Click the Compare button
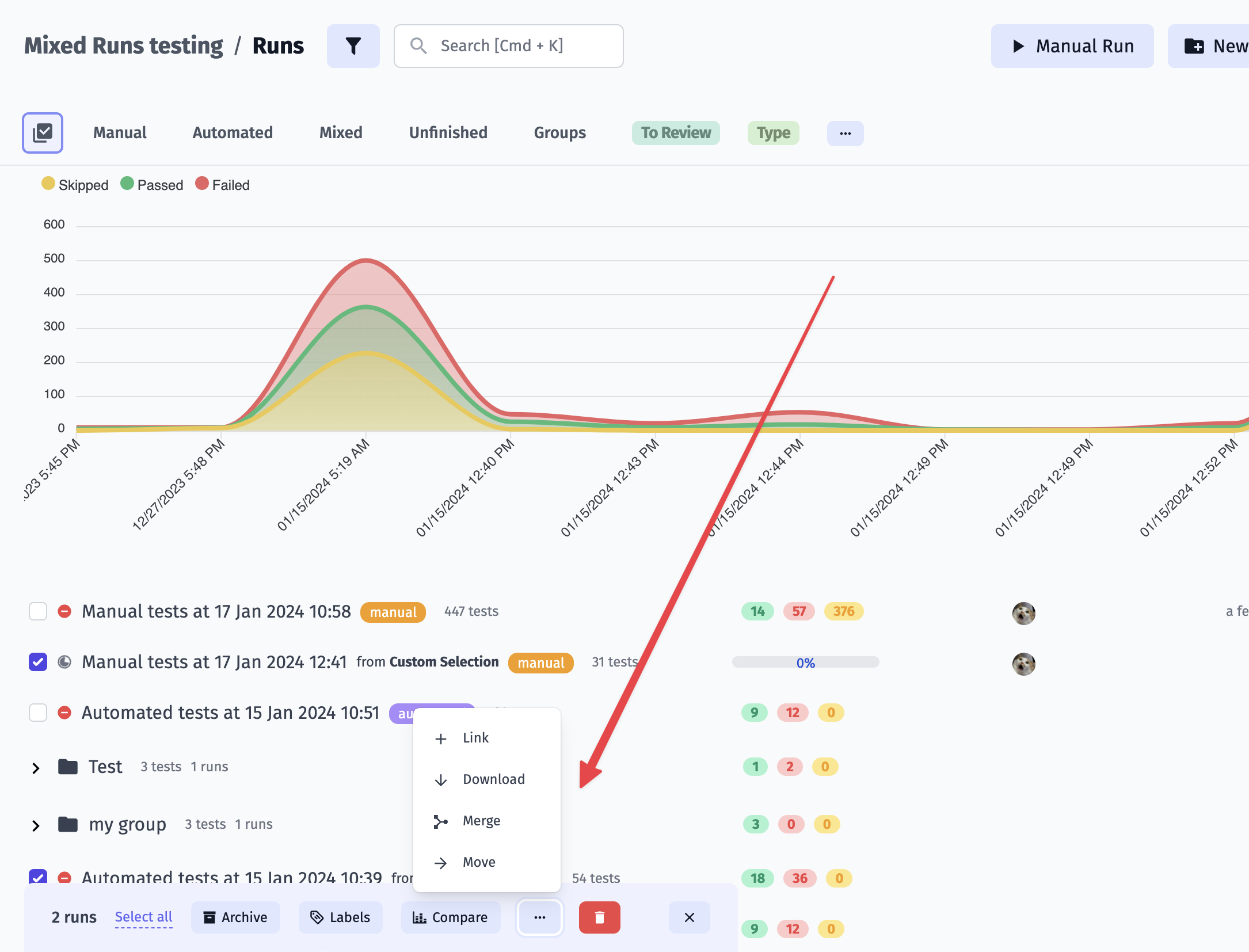This screenshot has width=1249, height=952. click(x=450, y=917)
